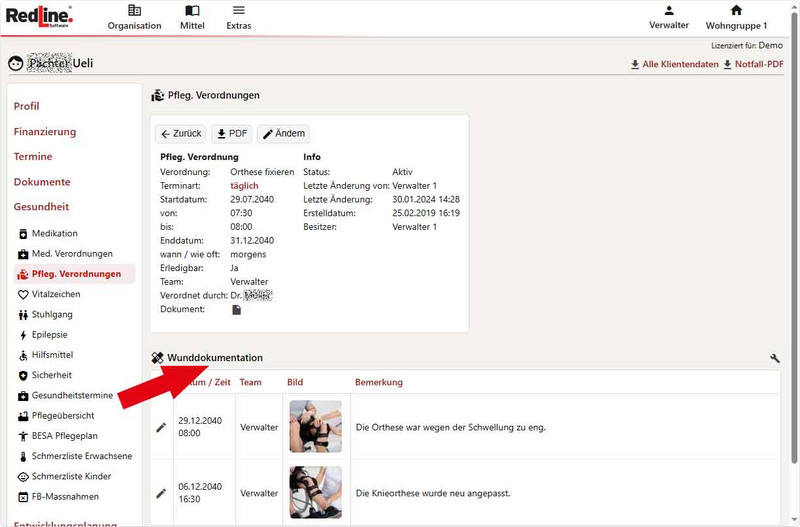Click the Ändern edit button
800x527 pixels.
pyautogui.click(x=283, y=134)
